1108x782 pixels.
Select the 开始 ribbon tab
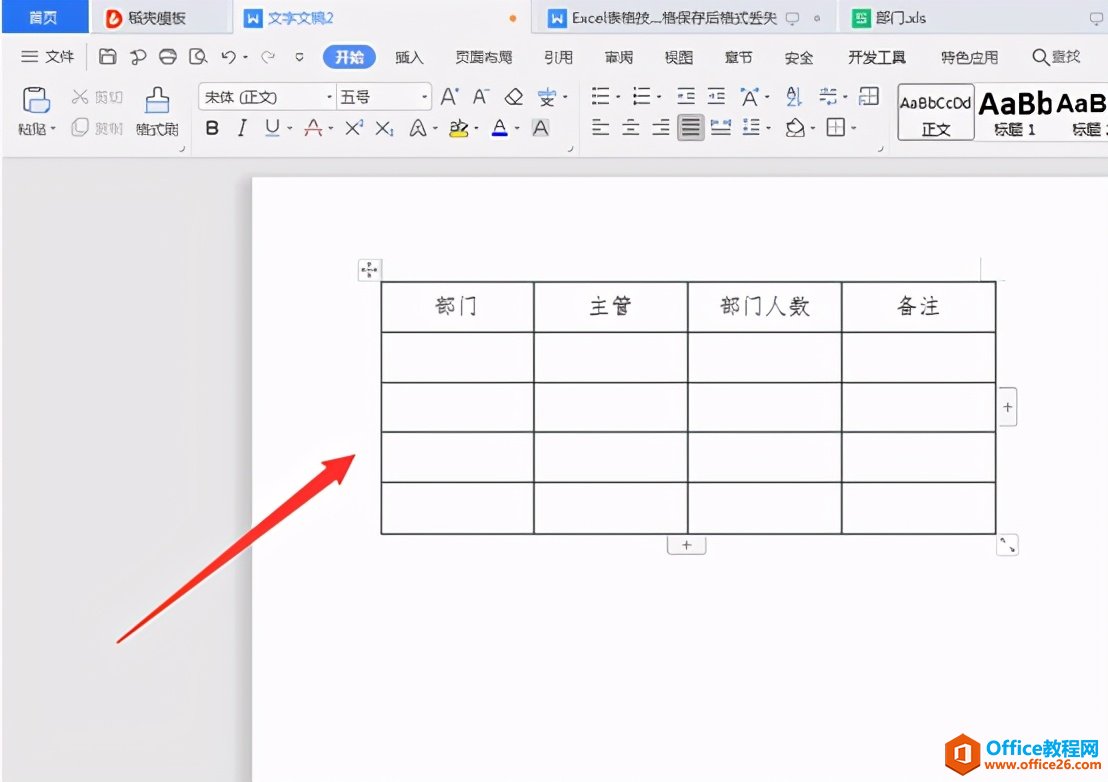coord(349,57)
